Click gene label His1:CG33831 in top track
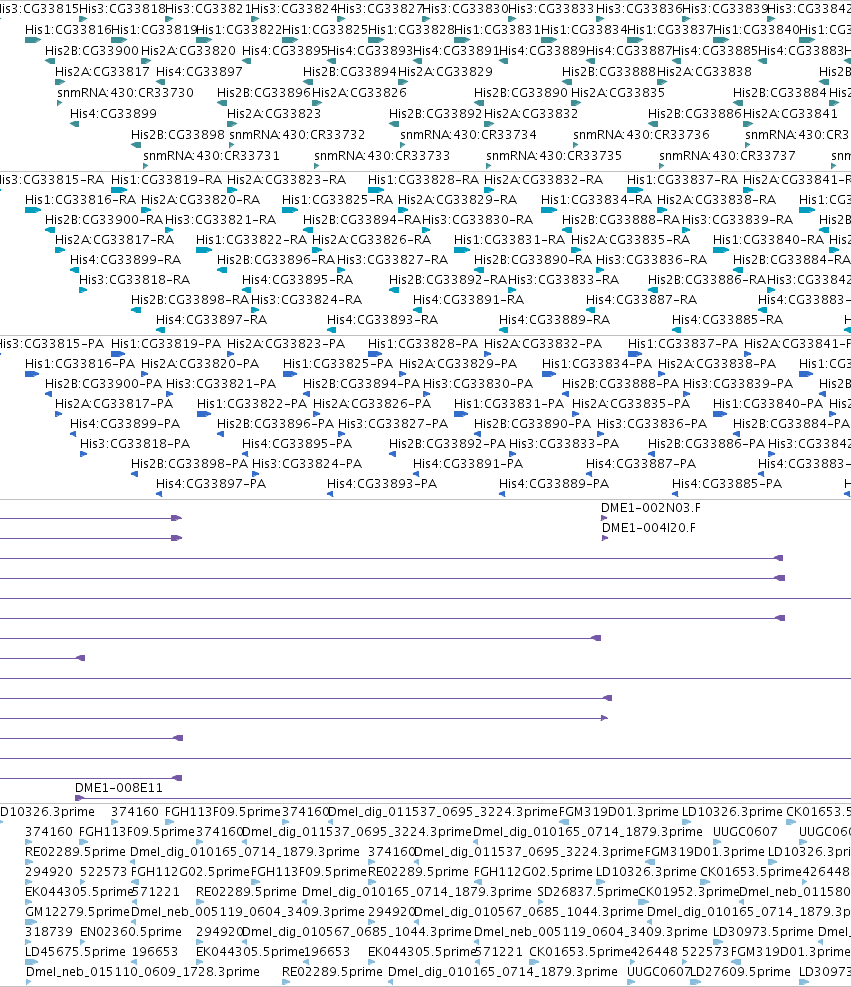851x987 pixels. (497, 30)
